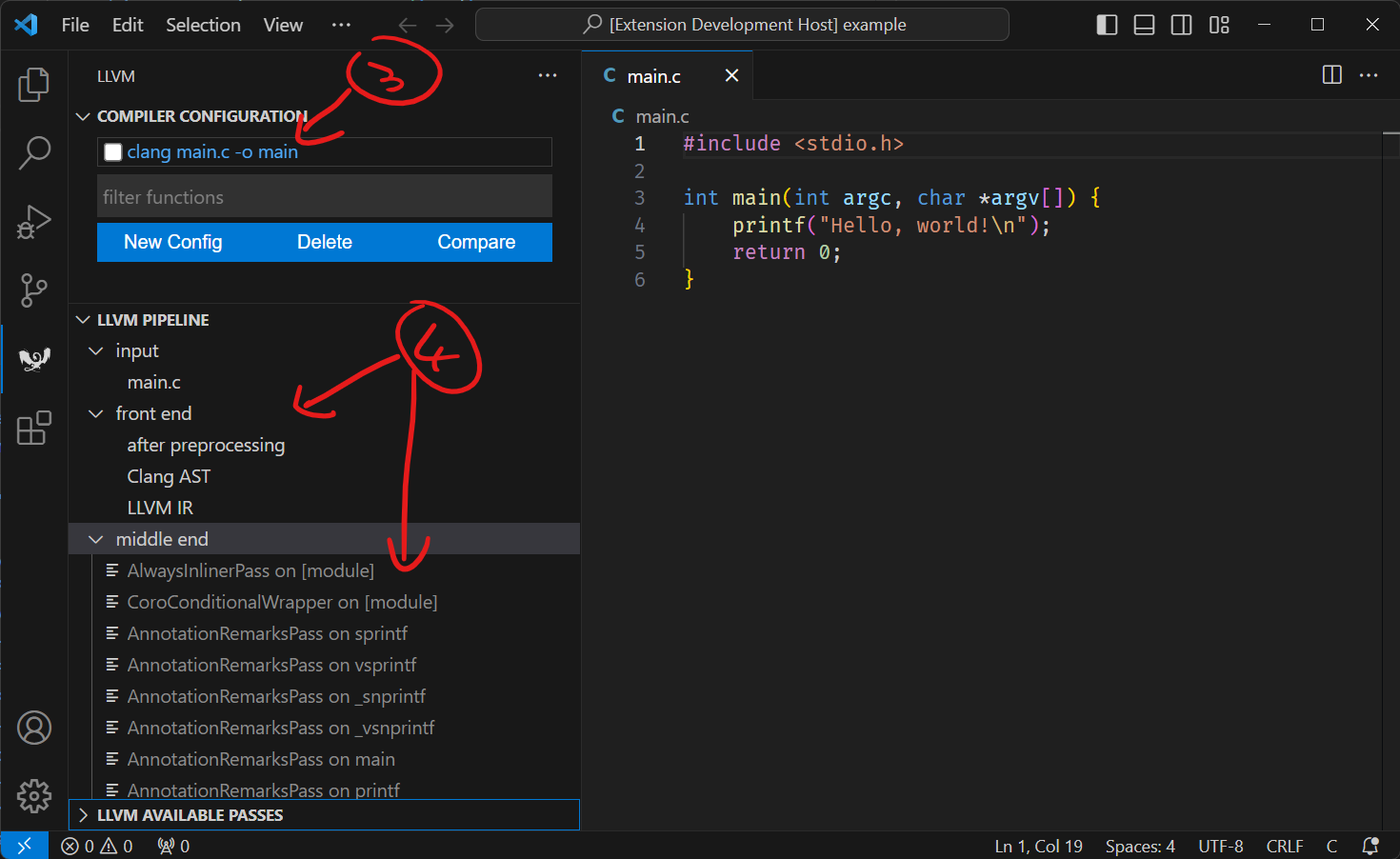Collapse the front end tree node

(96, 414)
